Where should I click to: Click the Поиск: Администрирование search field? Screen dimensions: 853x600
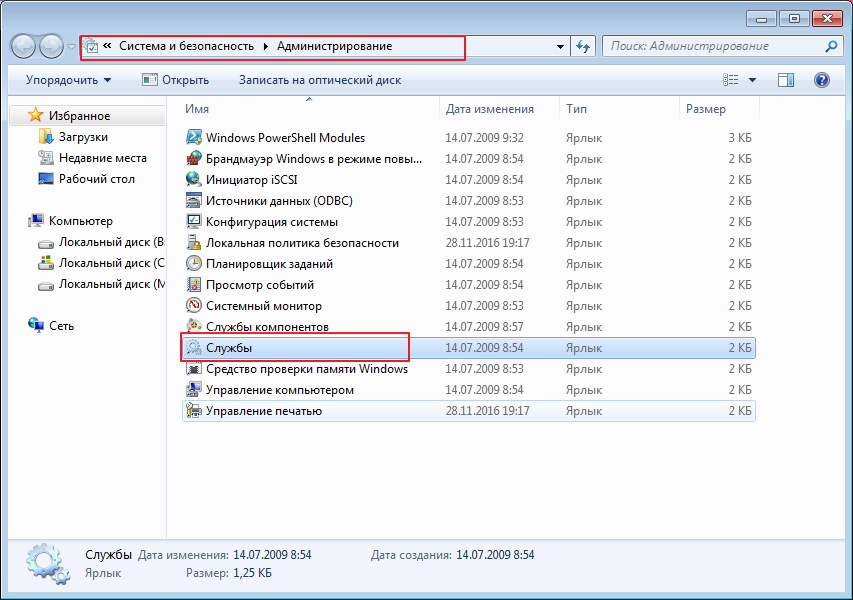click(x=714, y=46)
